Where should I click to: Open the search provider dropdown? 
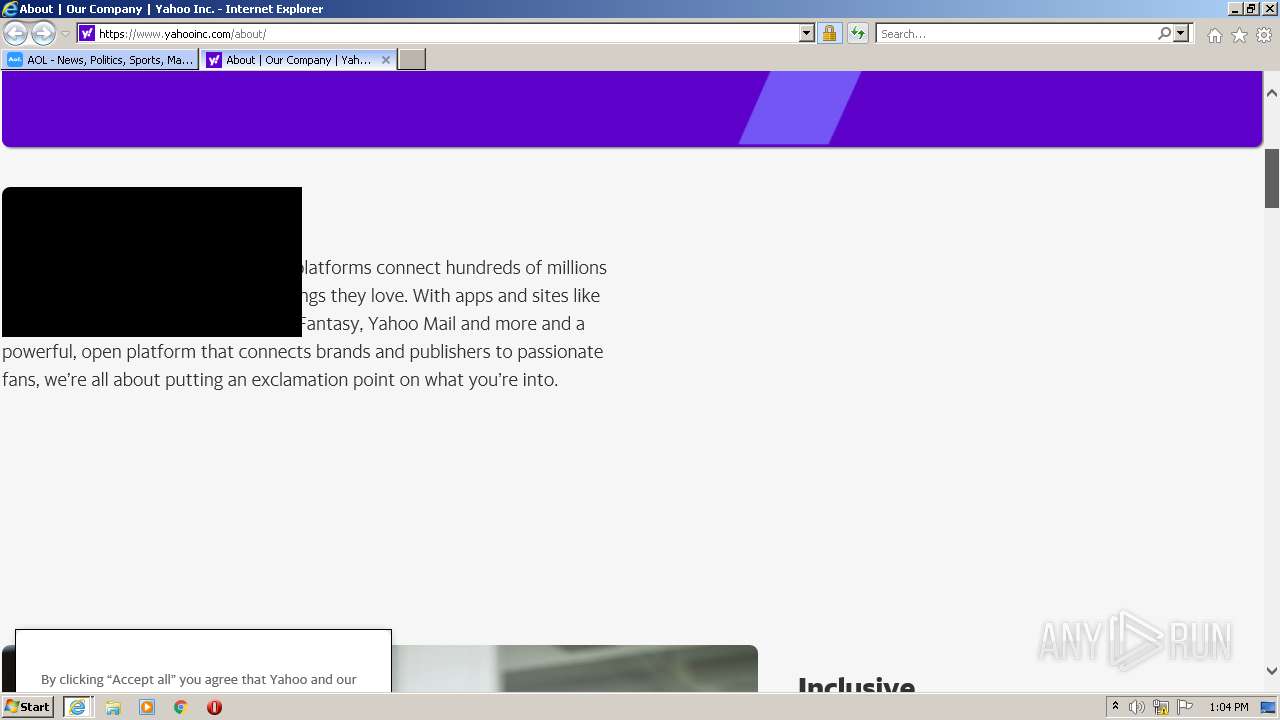1181,34
